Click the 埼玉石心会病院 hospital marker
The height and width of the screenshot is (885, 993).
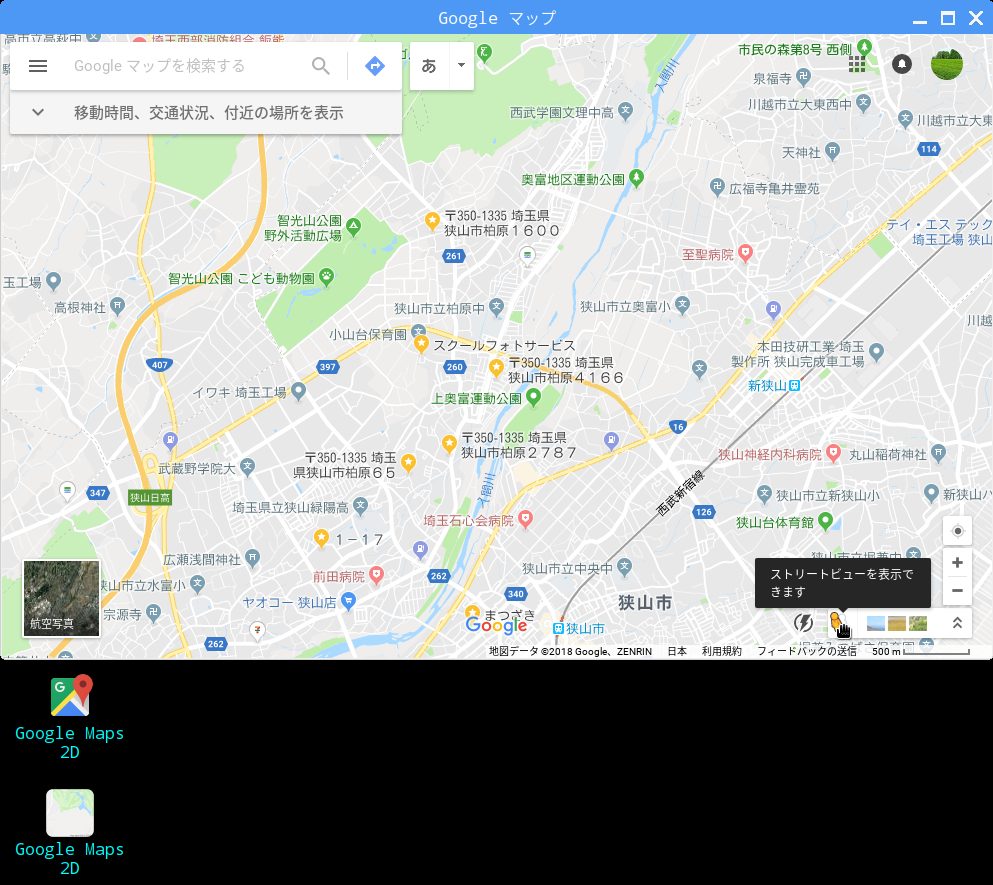[525, 519]
